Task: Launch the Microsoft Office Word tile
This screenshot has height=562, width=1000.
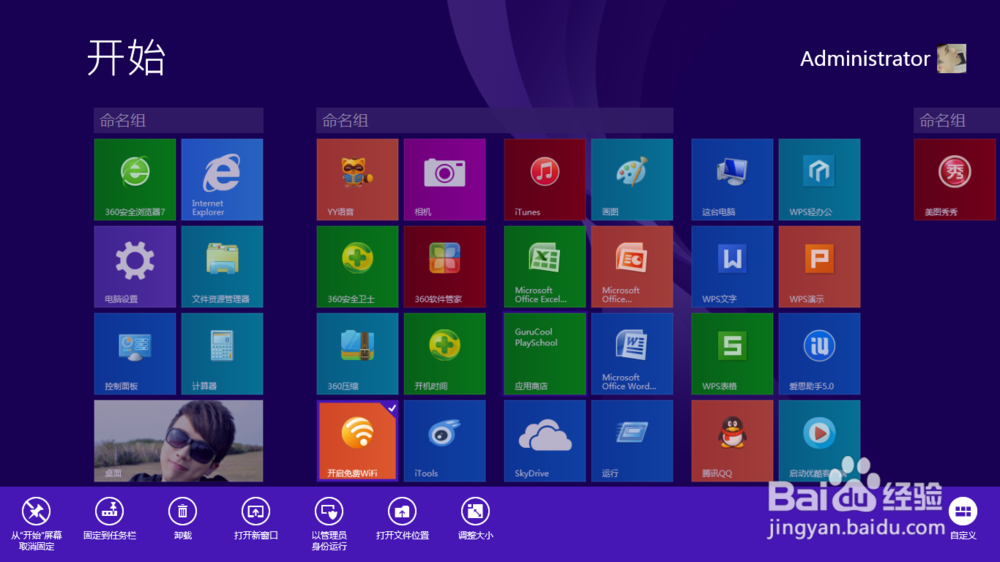Action: point(632,354)
